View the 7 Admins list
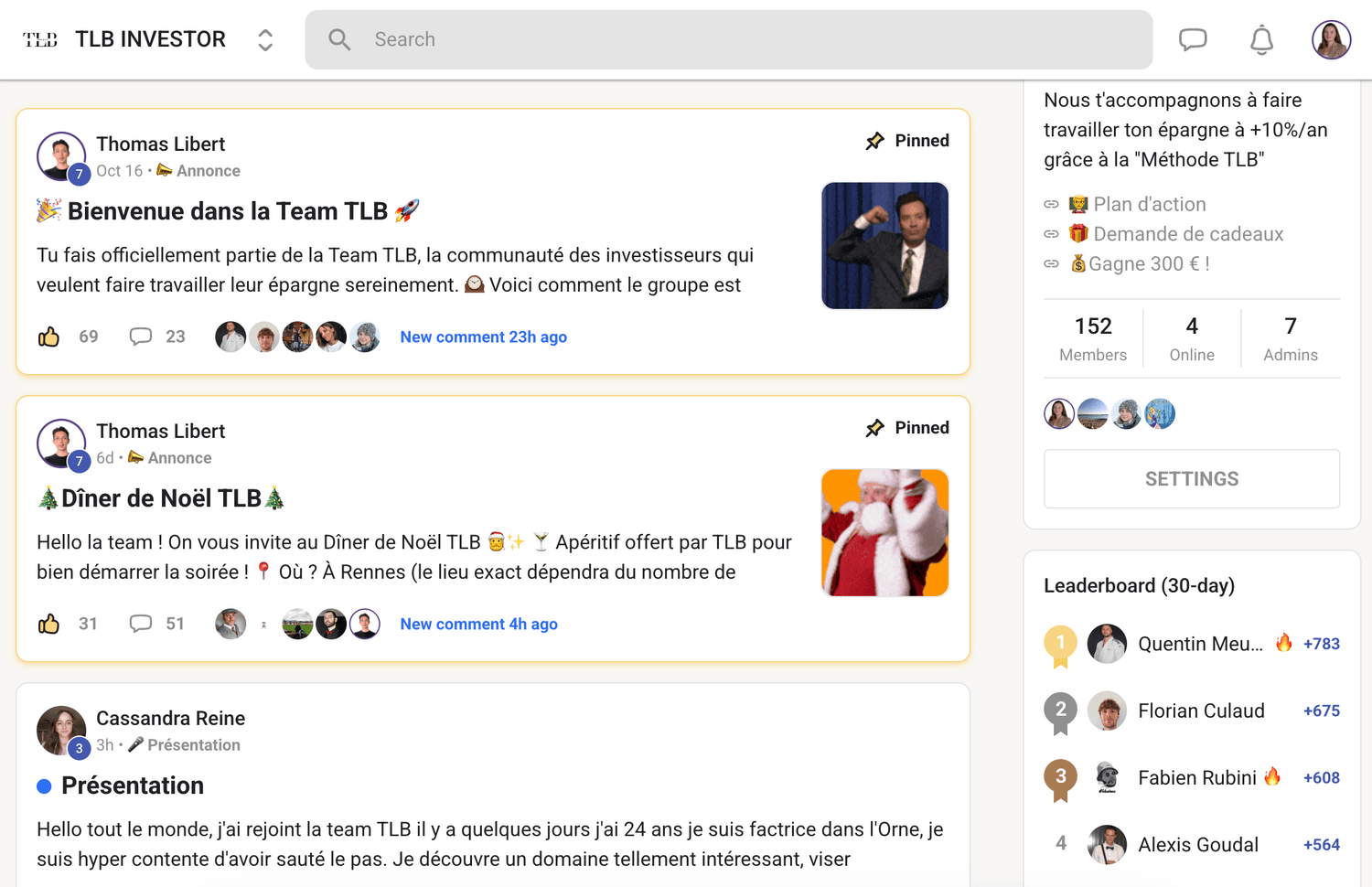The height and width of the screenshot is (887, 1372). coord(1291,338)
